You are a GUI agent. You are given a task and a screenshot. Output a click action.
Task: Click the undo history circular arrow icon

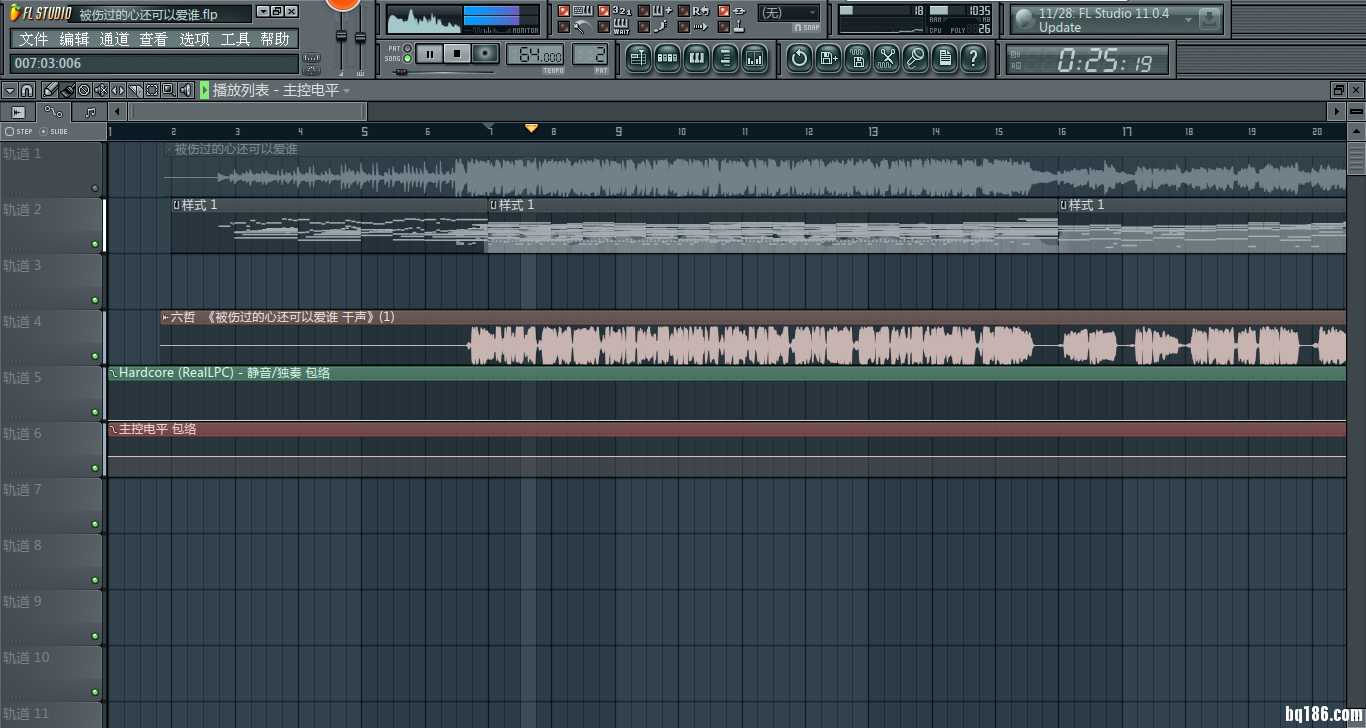pos(799,58)
